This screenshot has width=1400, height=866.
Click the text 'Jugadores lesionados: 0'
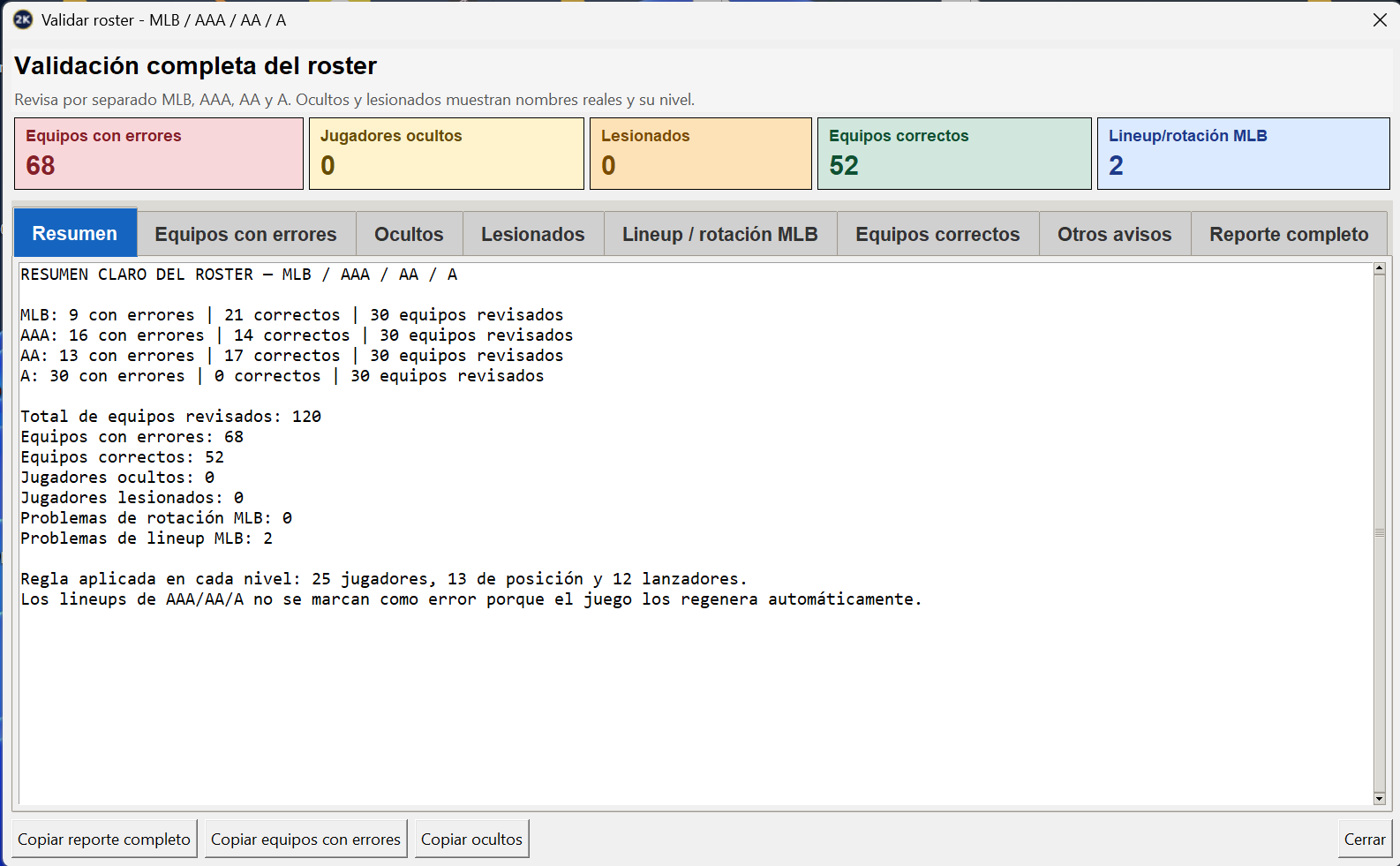(x=132, y=497)
